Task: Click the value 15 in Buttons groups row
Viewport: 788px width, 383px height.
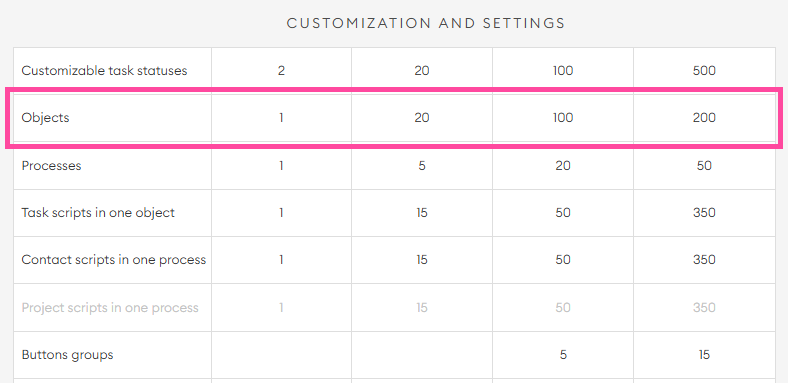Action: [704, 355]
